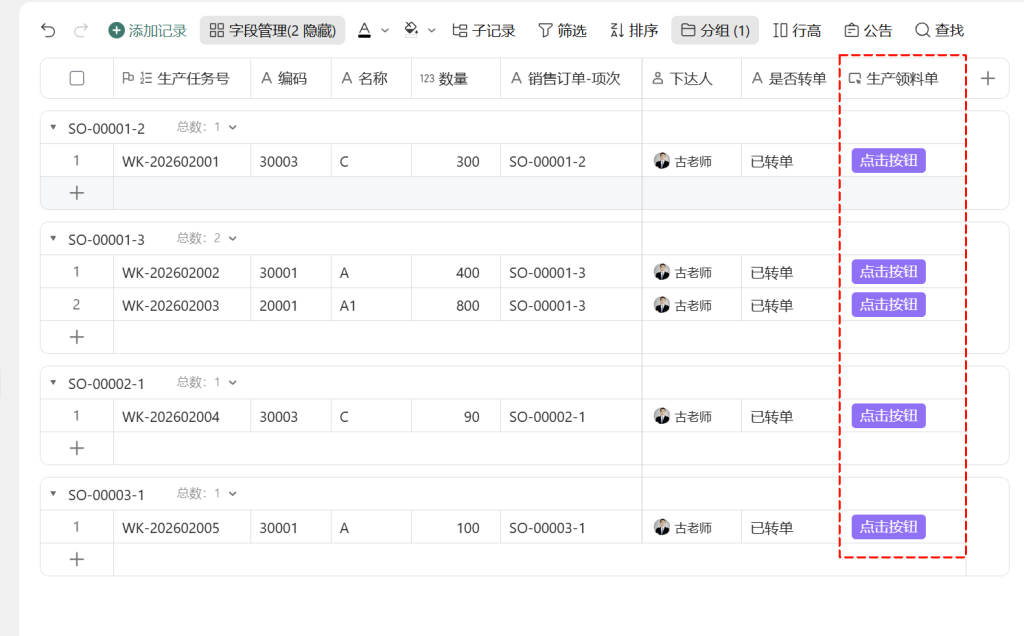
Task: Click the SO-00001-3 group title
Action: point(106,240)
